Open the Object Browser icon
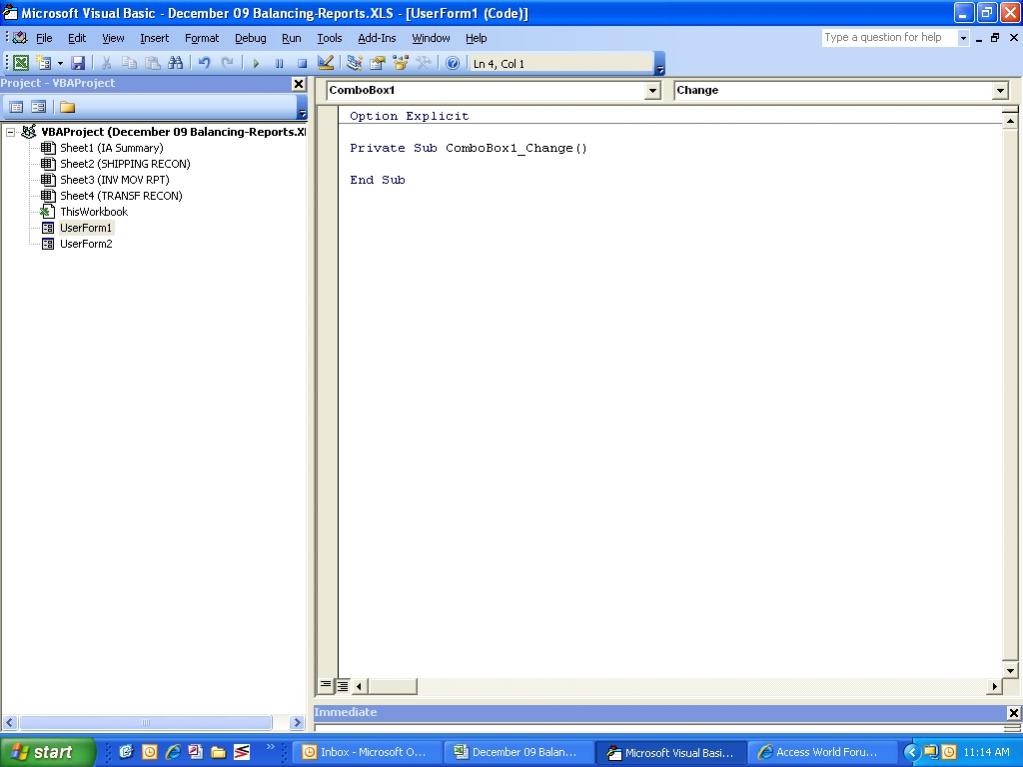The height and width of the screenshot is (767, 1023). point(400,63)
